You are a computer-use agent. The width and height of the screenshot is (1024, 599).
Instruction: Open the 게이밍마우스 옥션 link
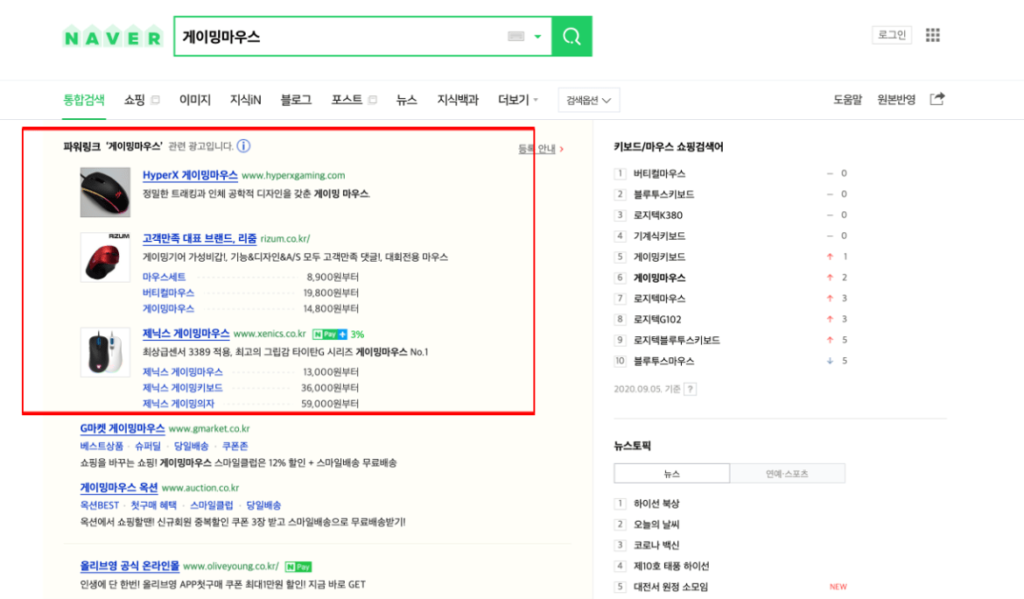pos(119,488)
